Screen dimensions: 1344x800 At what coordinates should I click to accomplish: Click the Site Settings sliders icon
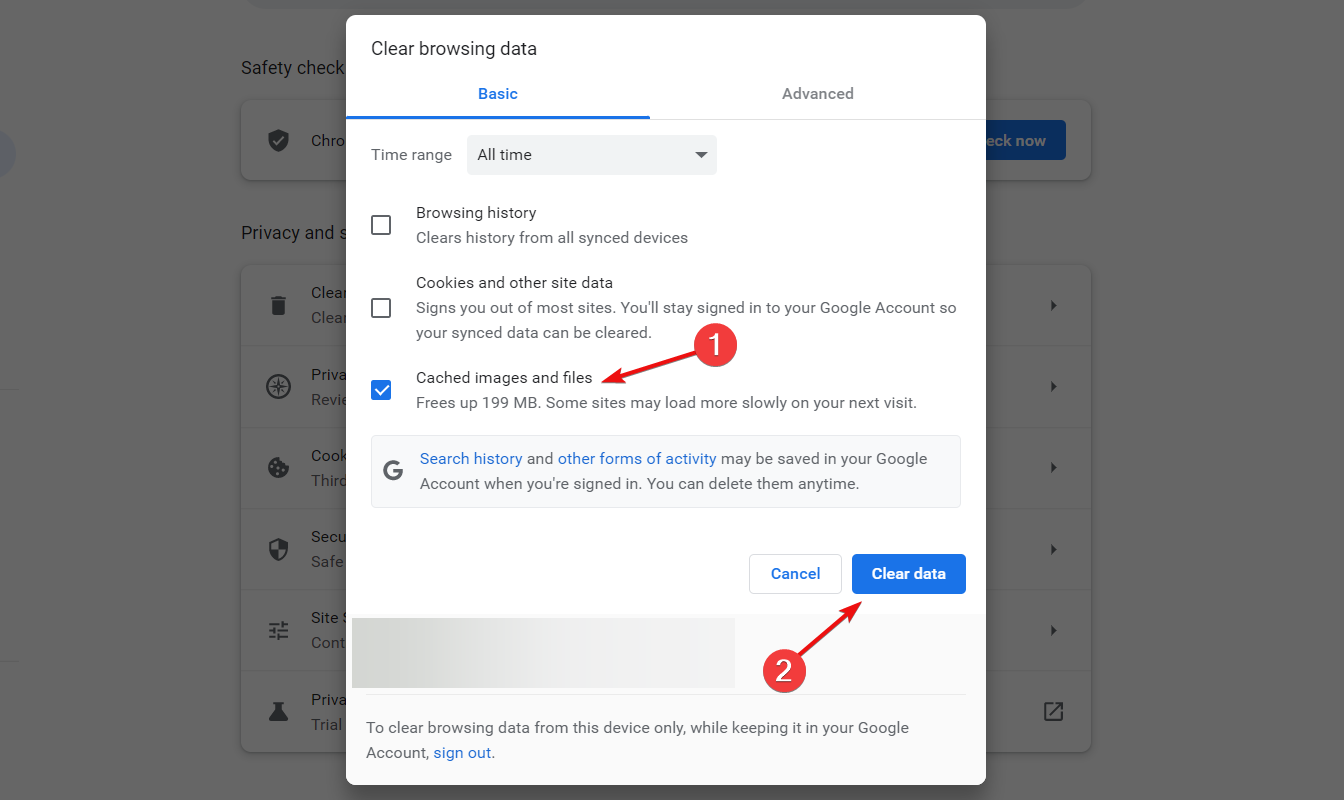pos(278,630)
